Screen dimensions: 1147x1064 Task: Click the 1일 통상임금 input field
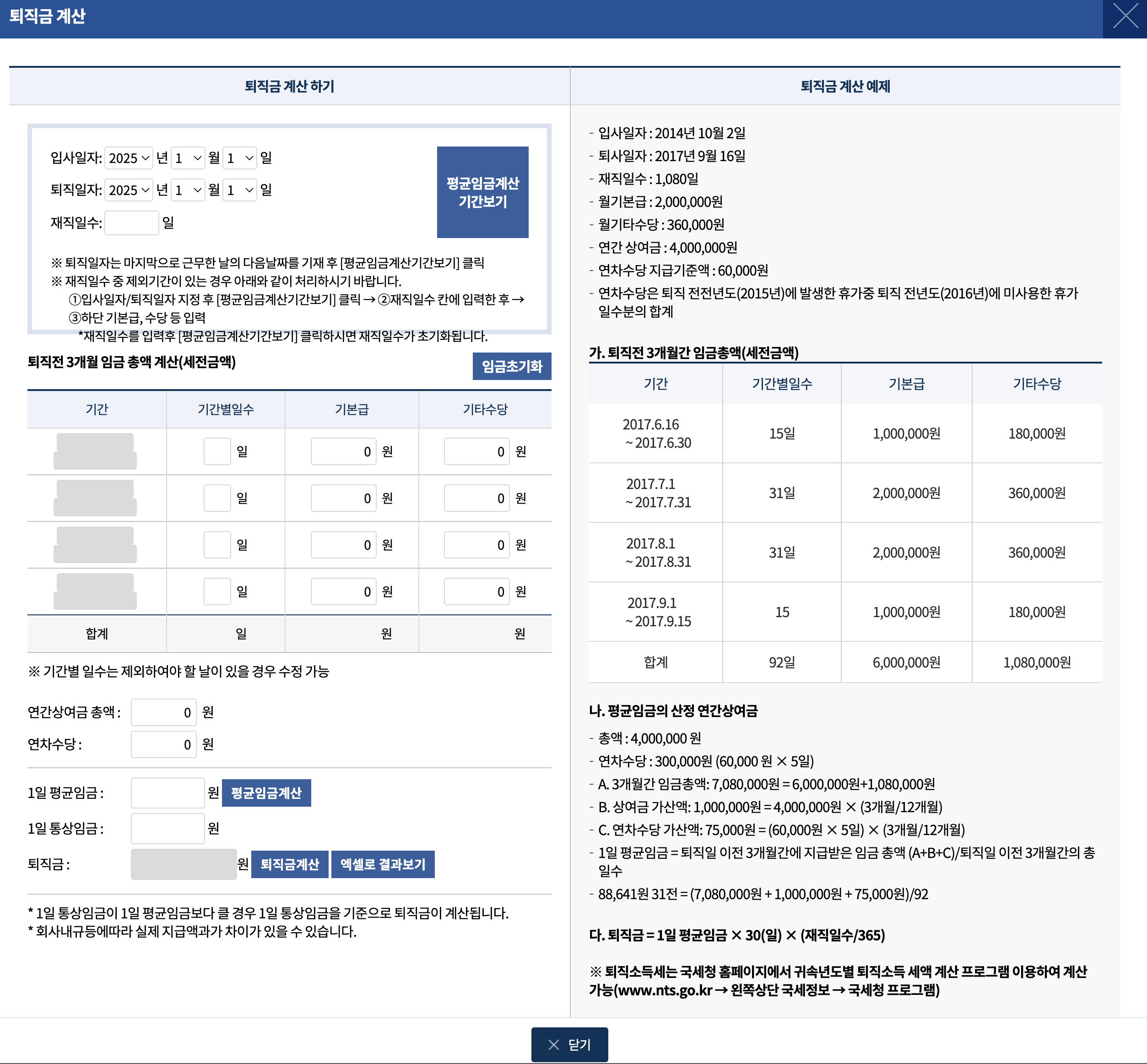coord(168,829)
